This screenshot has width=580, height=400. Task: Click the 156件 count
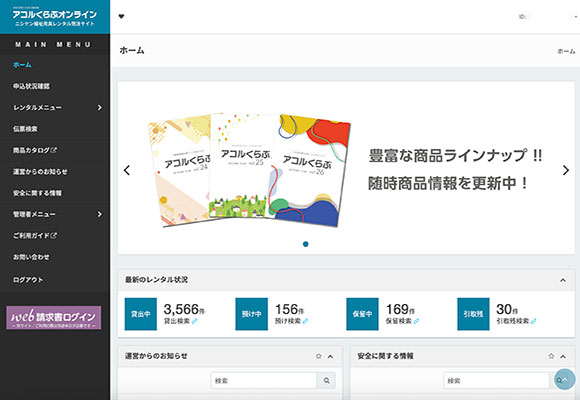pyautogui.click(x=289, y=309)
